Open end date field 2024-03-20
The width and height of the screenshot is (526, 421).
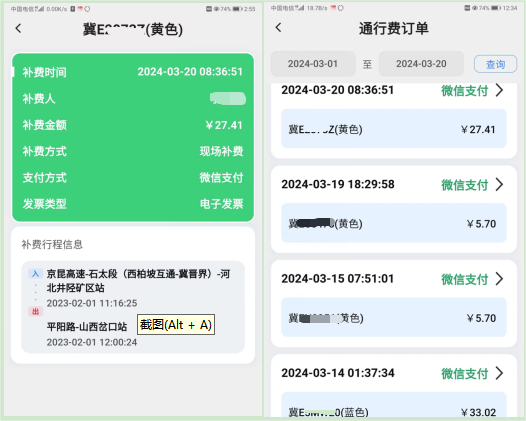(421, 64)
